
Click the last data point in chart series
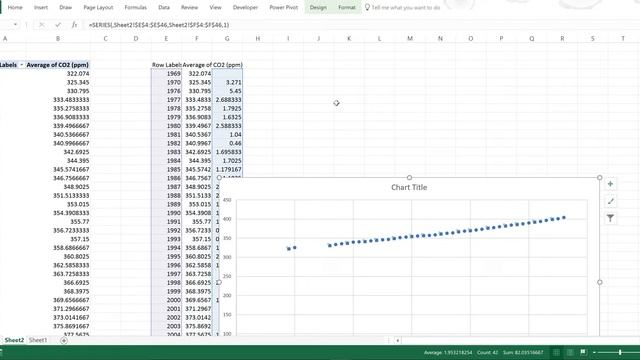[564, 218]
